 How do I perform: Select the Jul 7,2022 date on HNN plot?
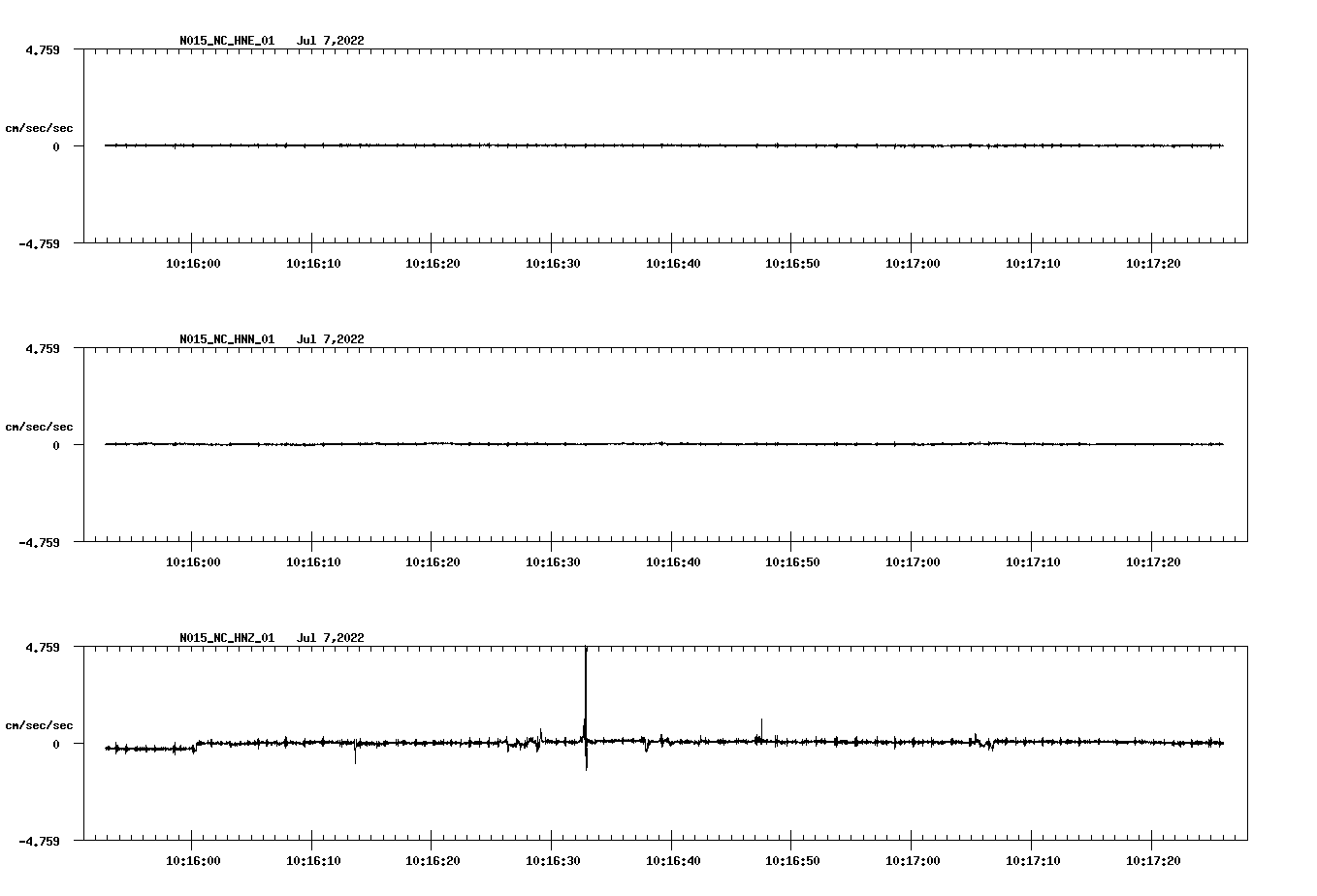tap(330, 339)
